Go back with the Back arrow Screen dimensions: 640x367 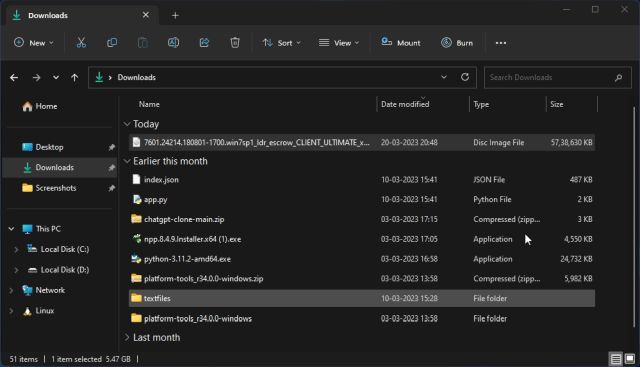pos(14,77)
